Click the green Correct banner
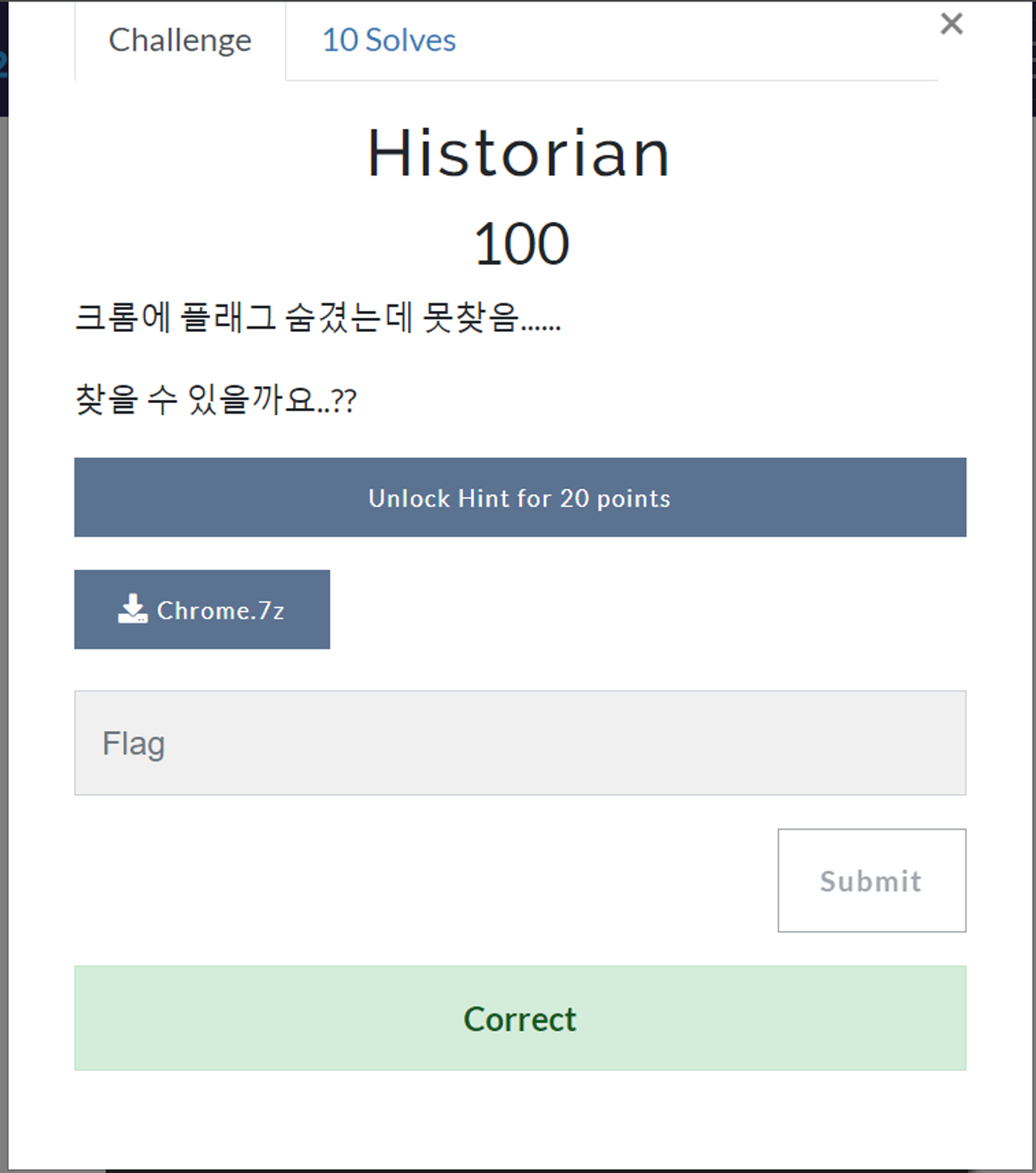This screenshot has height=1173, width=1036. coord(520,1018)
